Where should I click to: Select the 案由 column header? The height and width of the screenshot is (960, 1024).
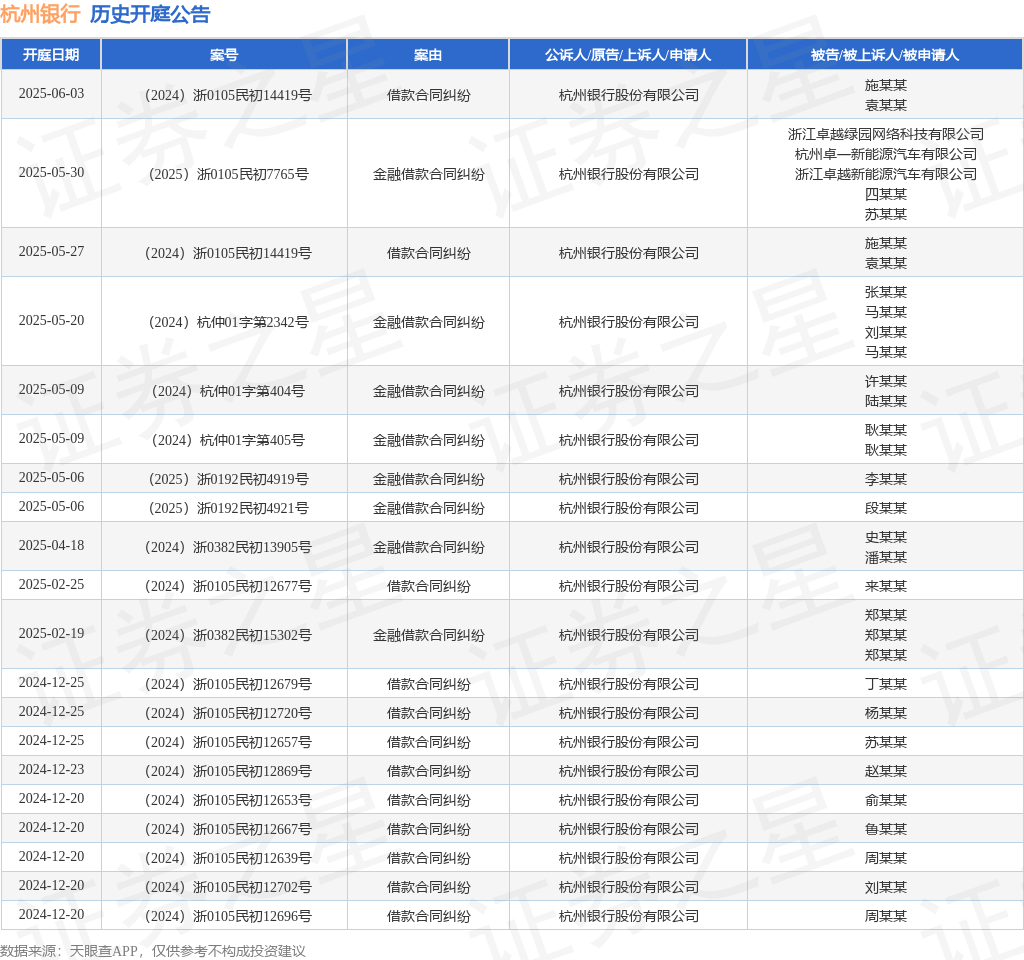(428, 55)
